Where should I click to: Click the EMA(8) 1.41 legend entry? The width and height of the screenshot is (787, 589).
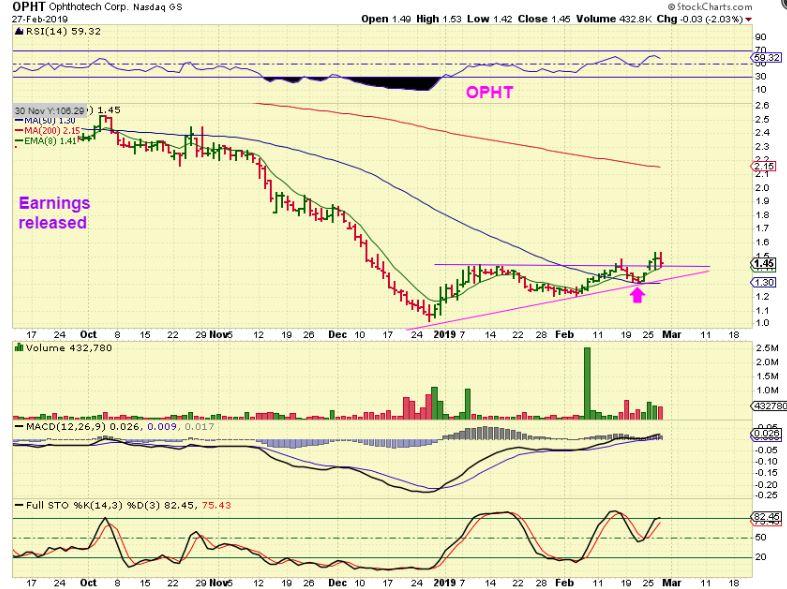click(46, 141)
